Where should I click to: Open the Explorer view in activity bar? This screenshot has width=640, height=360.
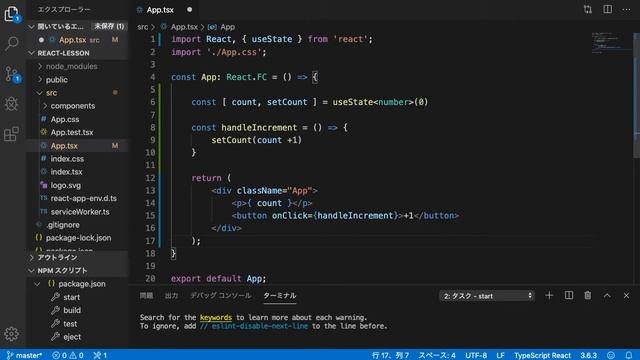(11, 14)
